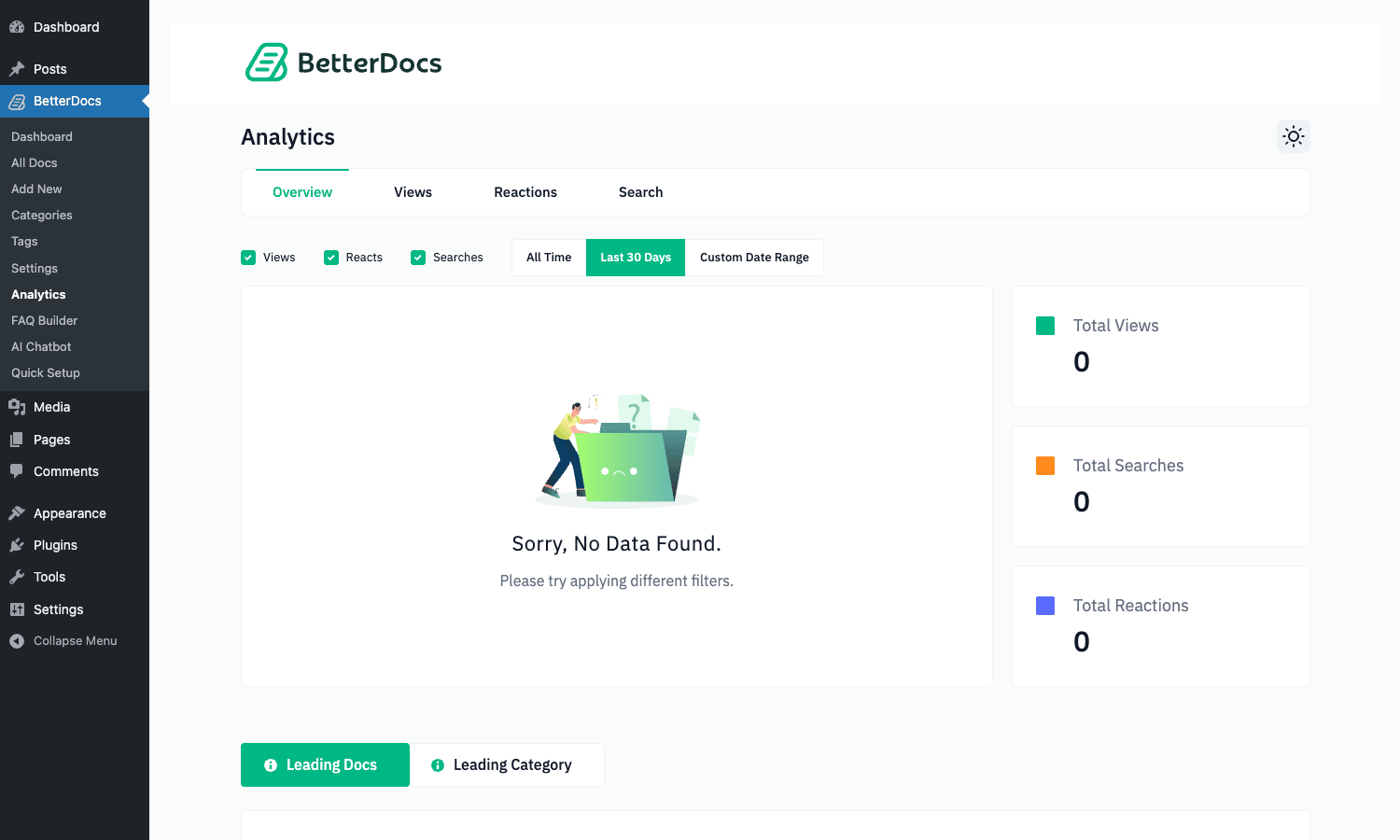Screen dimensions: 1400x840
Task: Click the Analytics page heading
Action: pyautogui.click(x=288, y=137)
